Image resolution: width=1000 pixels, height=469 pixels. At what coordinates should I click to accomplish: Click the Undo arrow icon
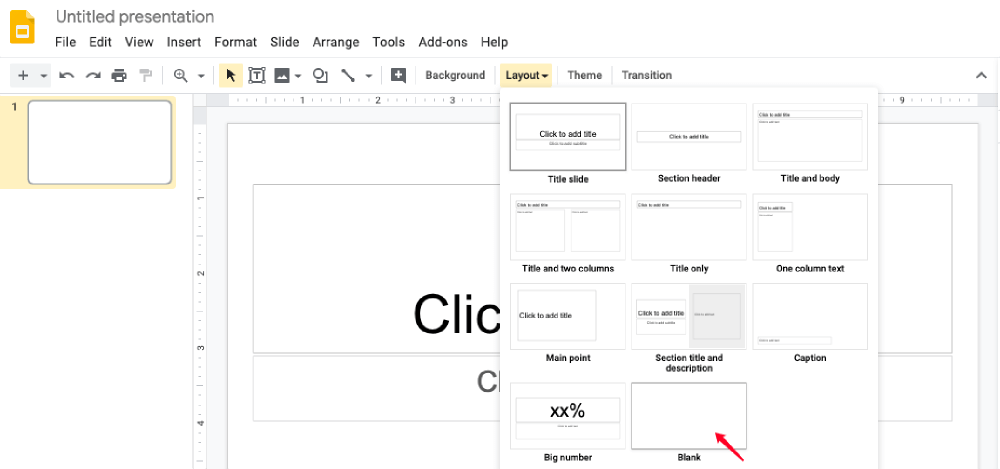tap(67, 75)
